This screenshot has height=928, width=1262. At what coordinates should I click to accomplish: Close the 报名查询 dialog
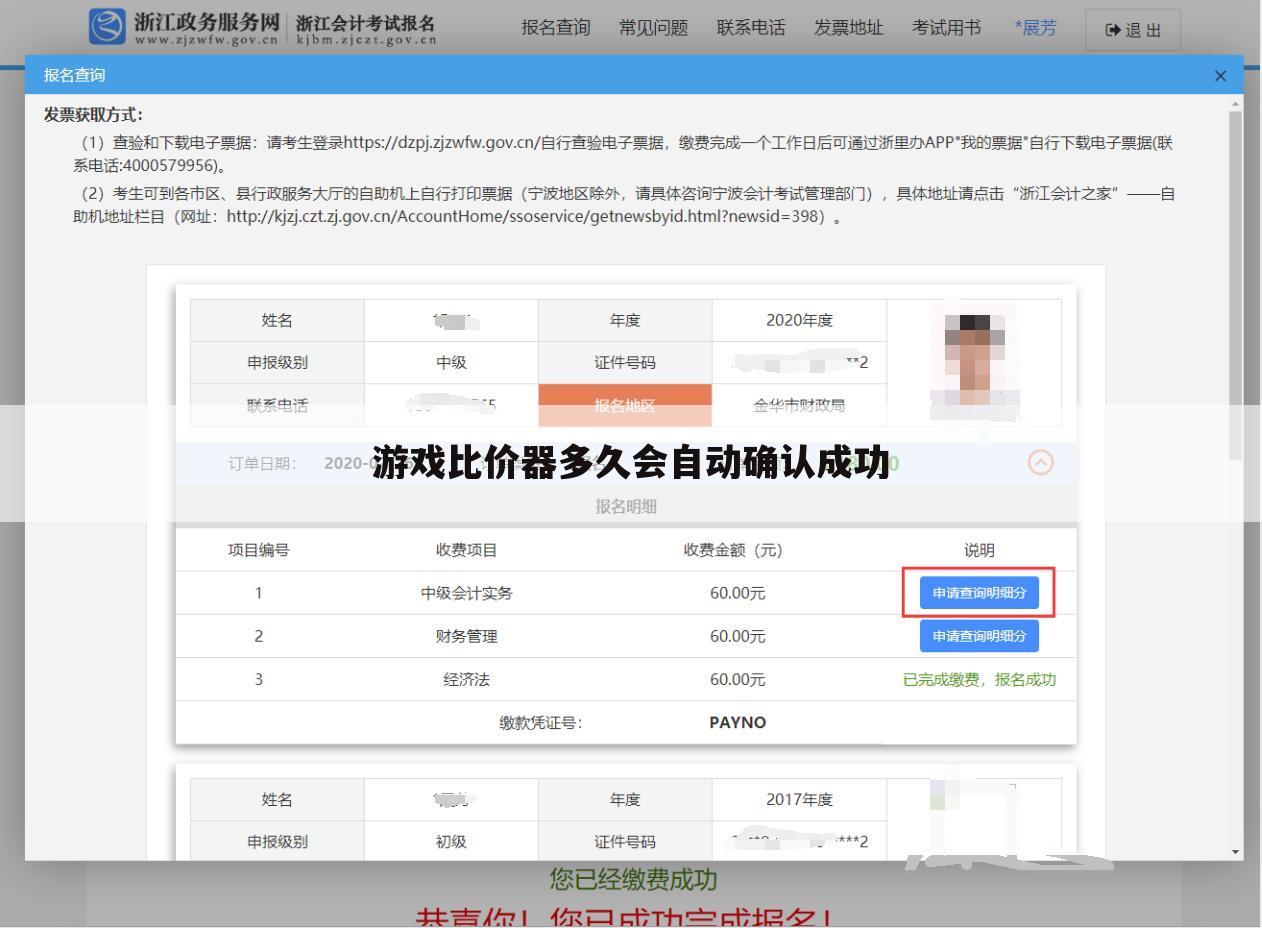coord(1220,75)
